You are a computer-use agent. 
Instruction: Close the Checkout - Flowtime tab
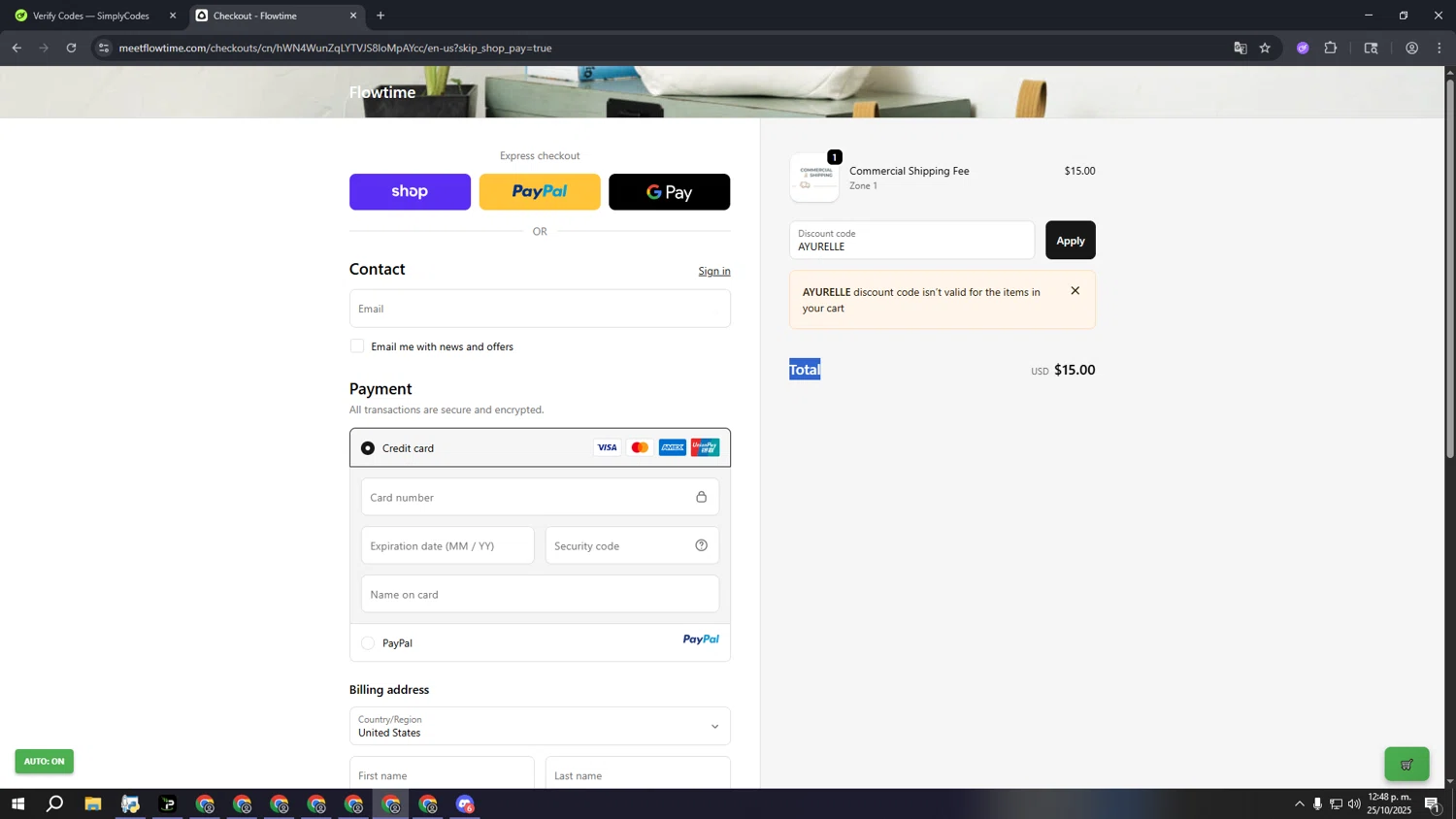353,16
